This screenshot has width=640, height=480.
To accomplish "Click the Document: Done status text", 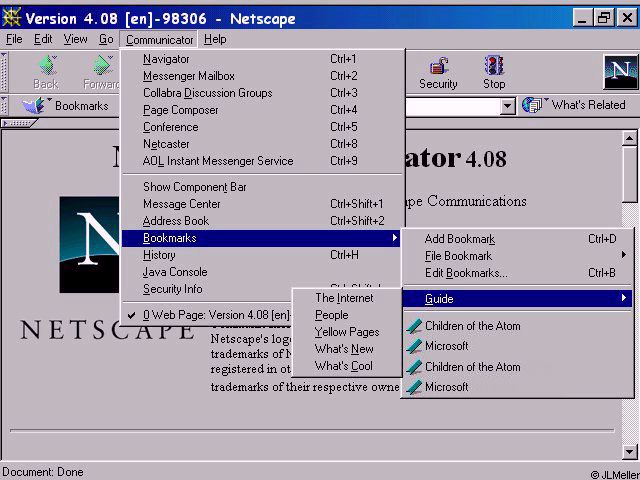I will [x=43, y=472].
